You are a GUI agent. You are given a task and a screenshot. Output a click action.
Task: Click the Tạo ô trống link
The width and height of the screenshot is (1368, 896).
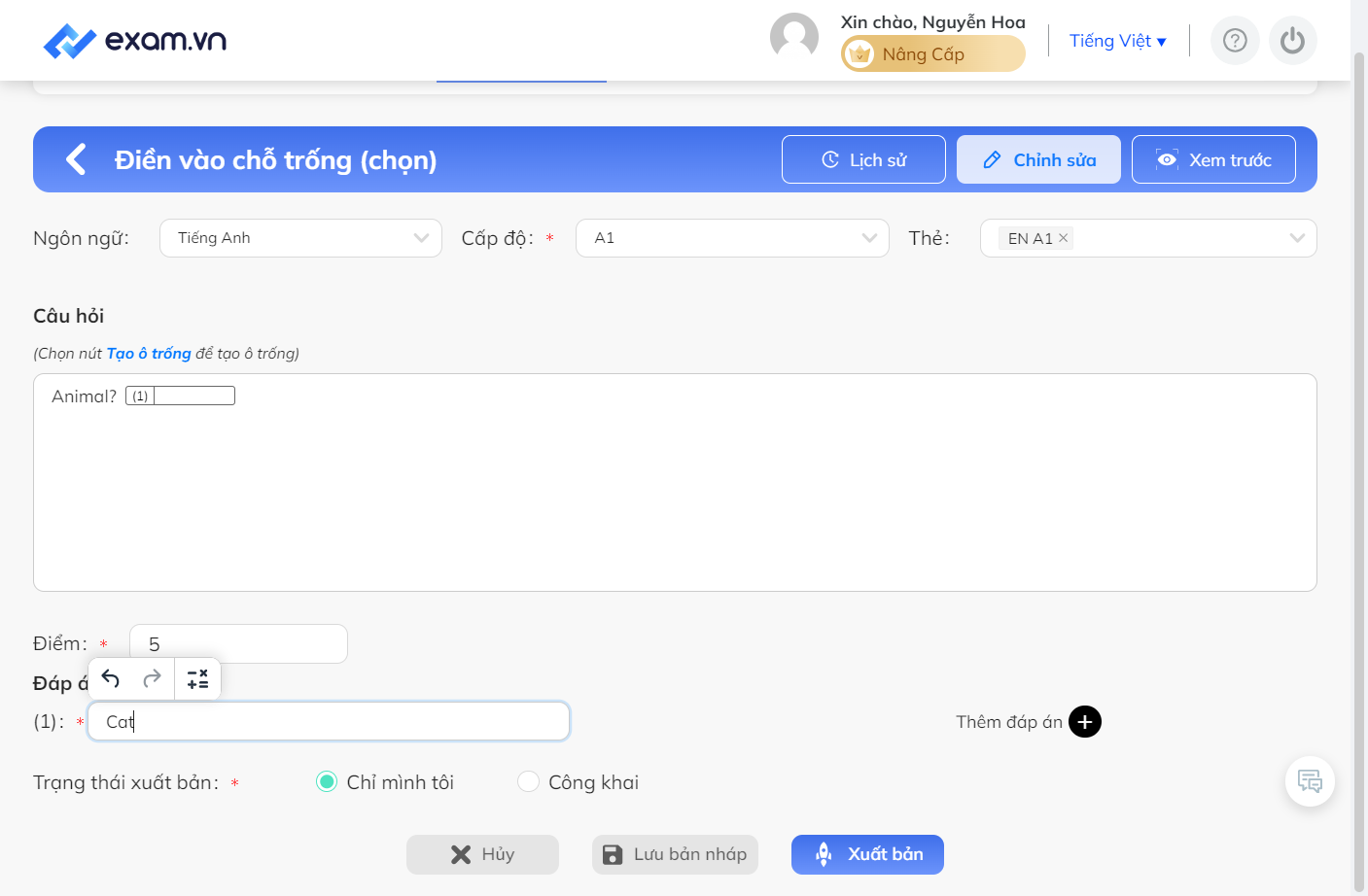point(149,354)
